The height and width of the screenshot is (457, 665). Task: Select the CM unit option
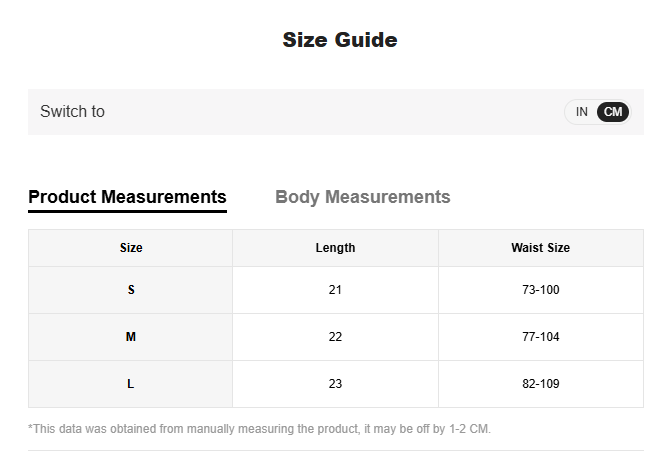point(613,112)
